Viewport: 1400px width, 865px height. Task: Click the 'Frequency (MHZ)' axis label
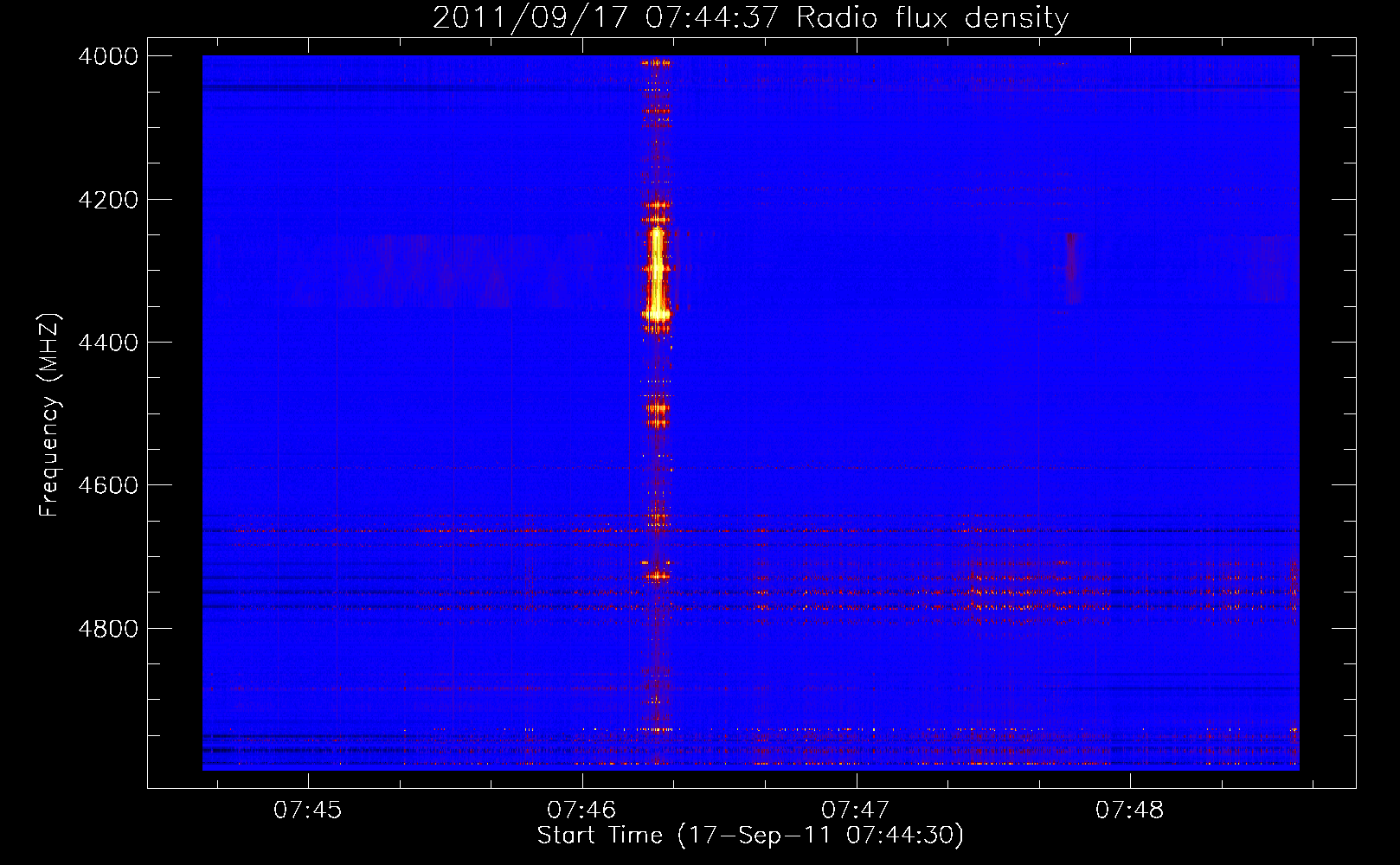coord(49,415)
